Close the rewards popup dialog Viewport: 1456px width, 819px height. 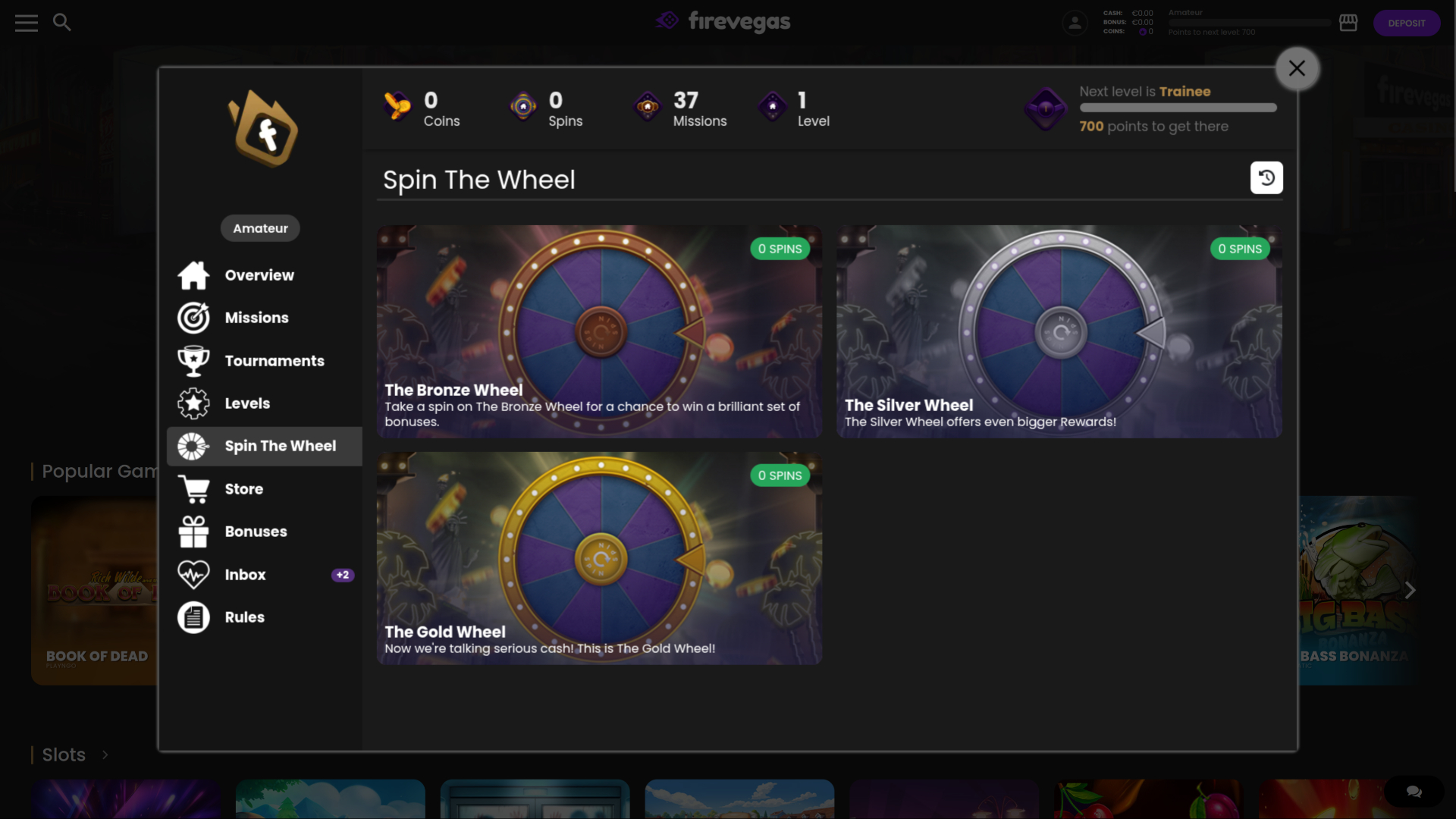(1297, 68)
